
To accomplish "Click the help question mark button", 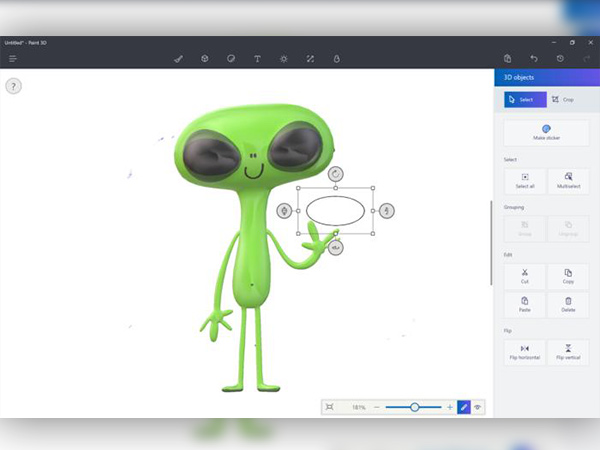I will pos(14,86).
